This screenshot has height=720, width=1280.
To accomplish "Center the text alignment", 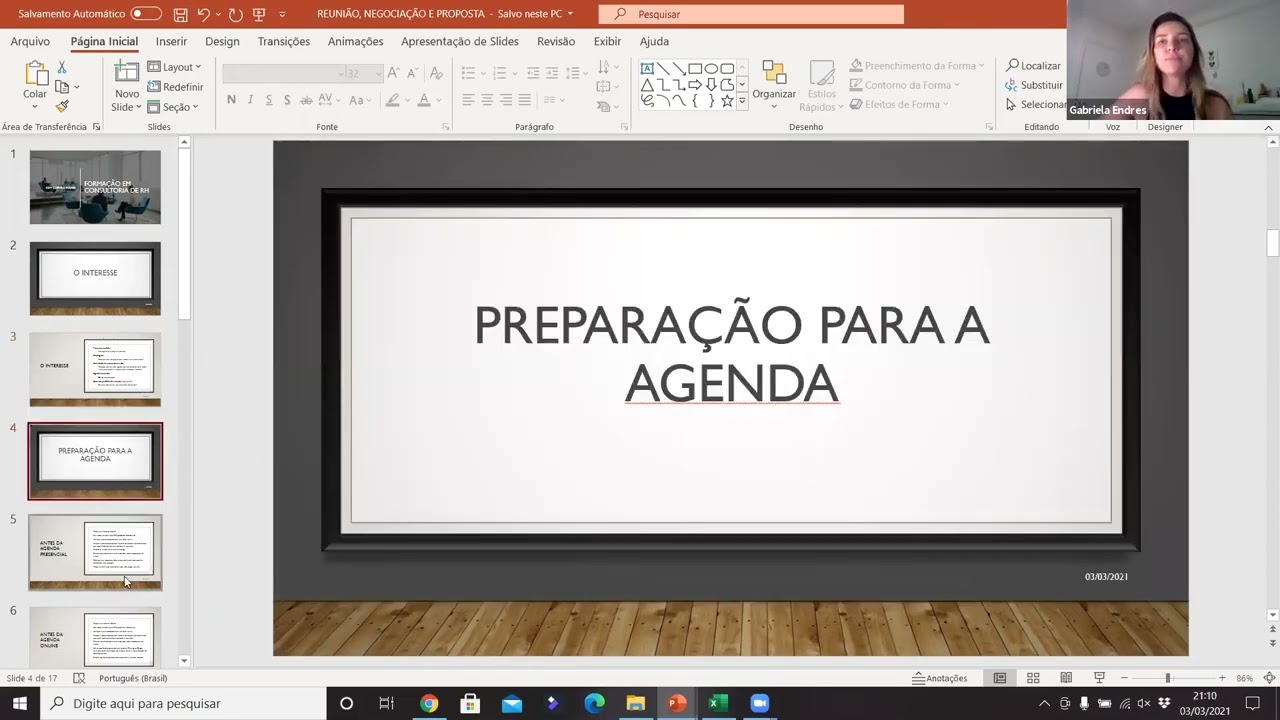I will click(487, 100).
